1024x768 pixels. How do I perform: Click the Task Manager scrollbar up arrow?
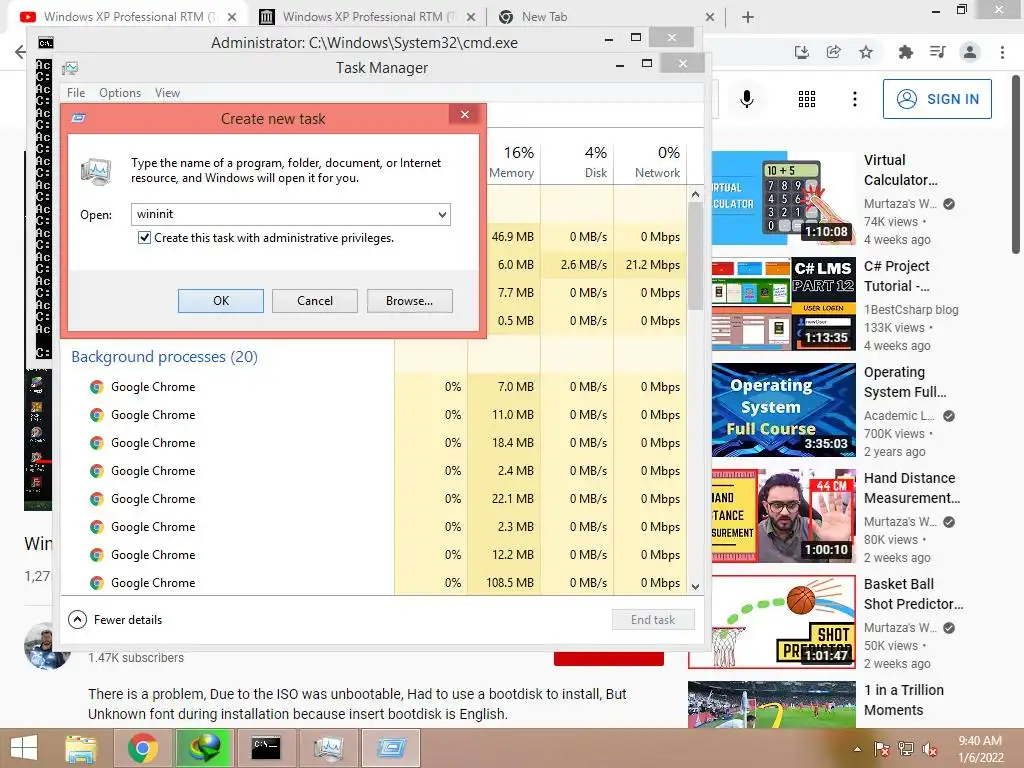696,194
